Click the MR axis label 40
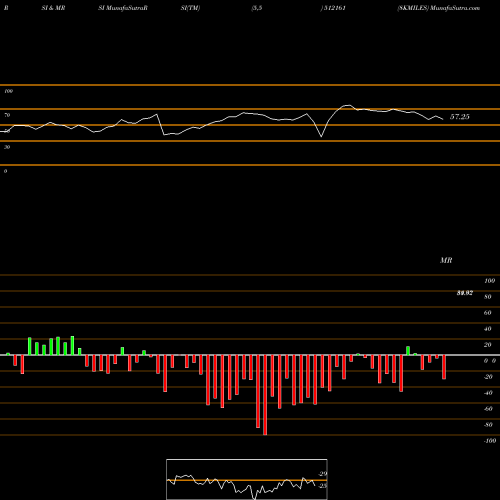 pyautogui.click(x=488, y=329)
